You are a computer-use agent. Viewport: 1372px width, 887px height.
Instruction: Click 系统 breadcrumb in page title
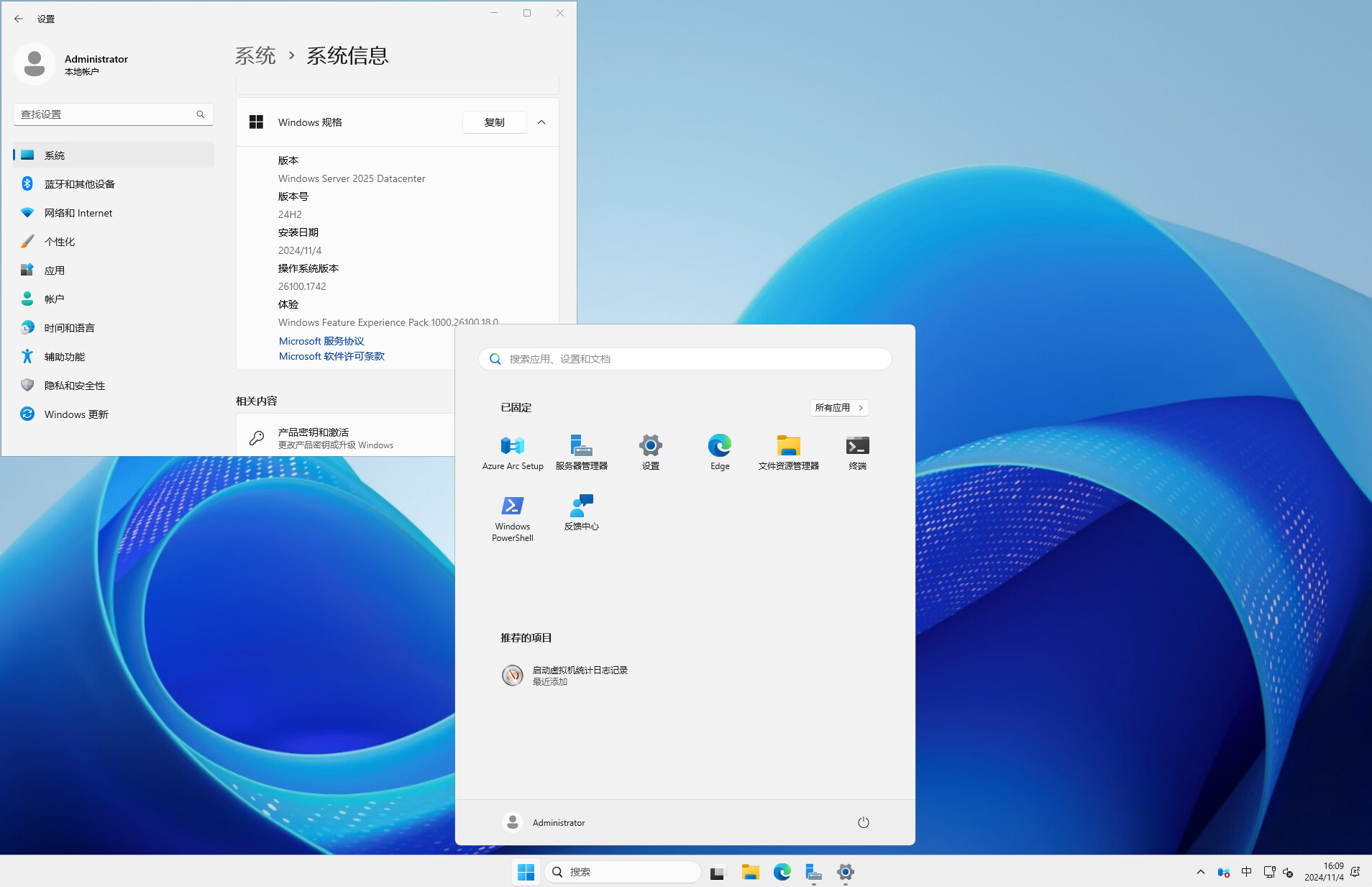click(255, 55)
